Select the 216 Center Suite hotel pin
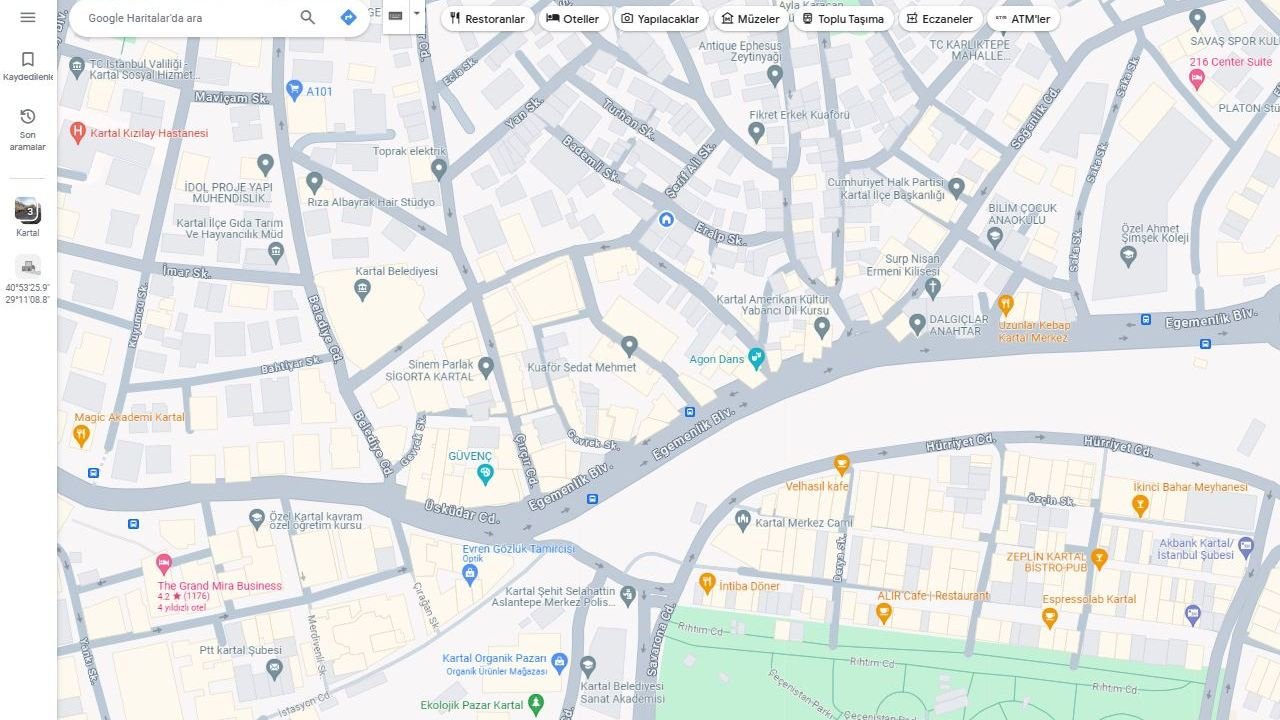This screenshot has height=720, width=1280. point(1197,79)
